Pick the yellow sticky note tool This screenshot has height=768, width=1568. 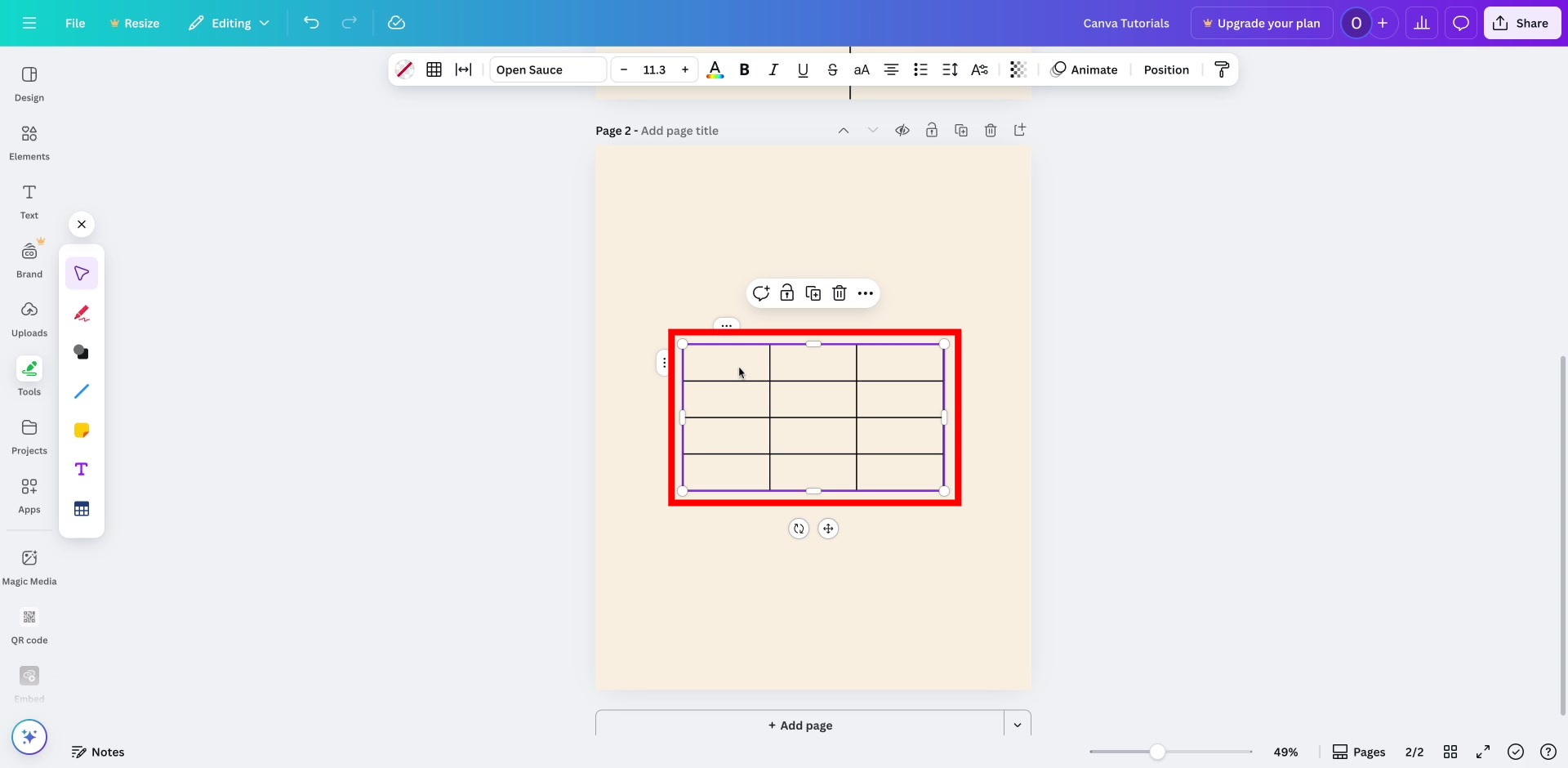click(x=81, y=430)
